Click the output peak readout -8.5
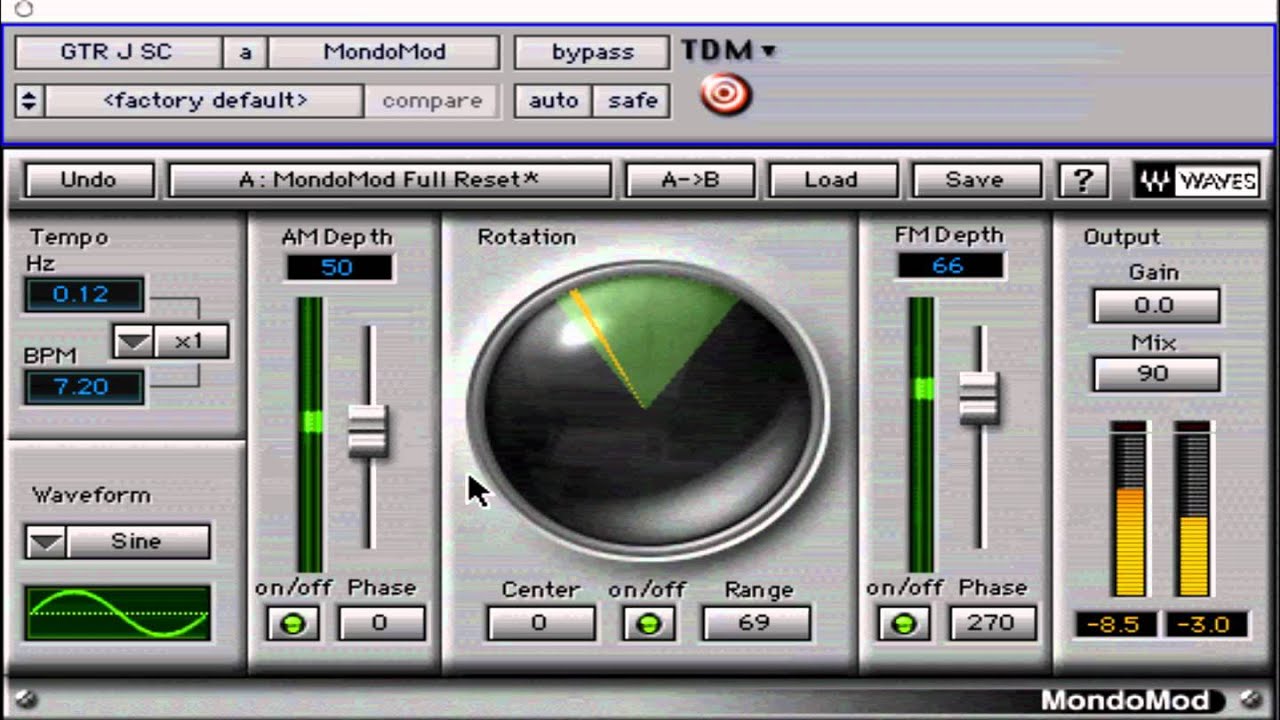 tap(1114, 625)
